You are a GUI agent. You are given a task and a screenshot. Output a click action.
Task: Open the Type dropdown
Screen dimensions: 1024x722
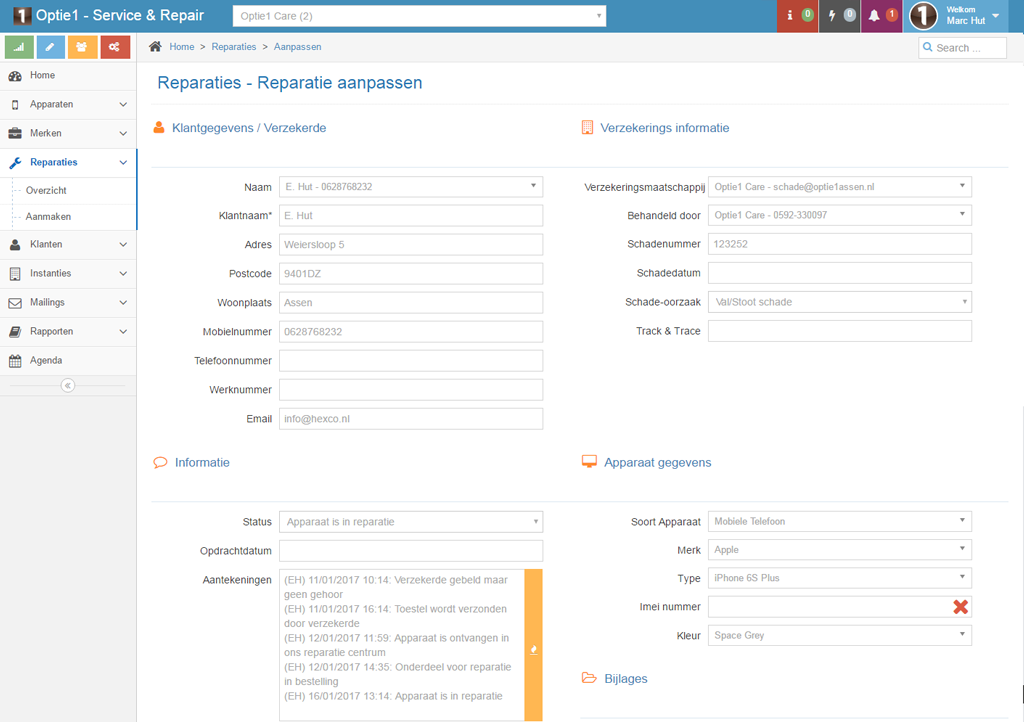click(x=840, y=578)
